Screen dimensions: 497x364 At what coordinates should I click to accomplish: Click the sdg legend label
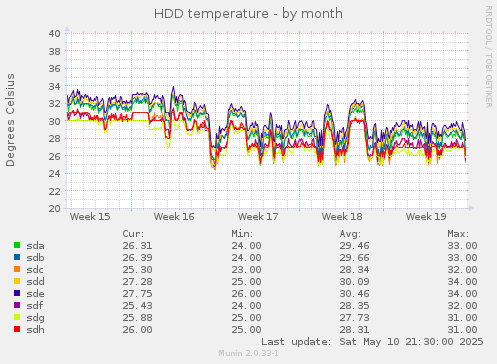35,318
